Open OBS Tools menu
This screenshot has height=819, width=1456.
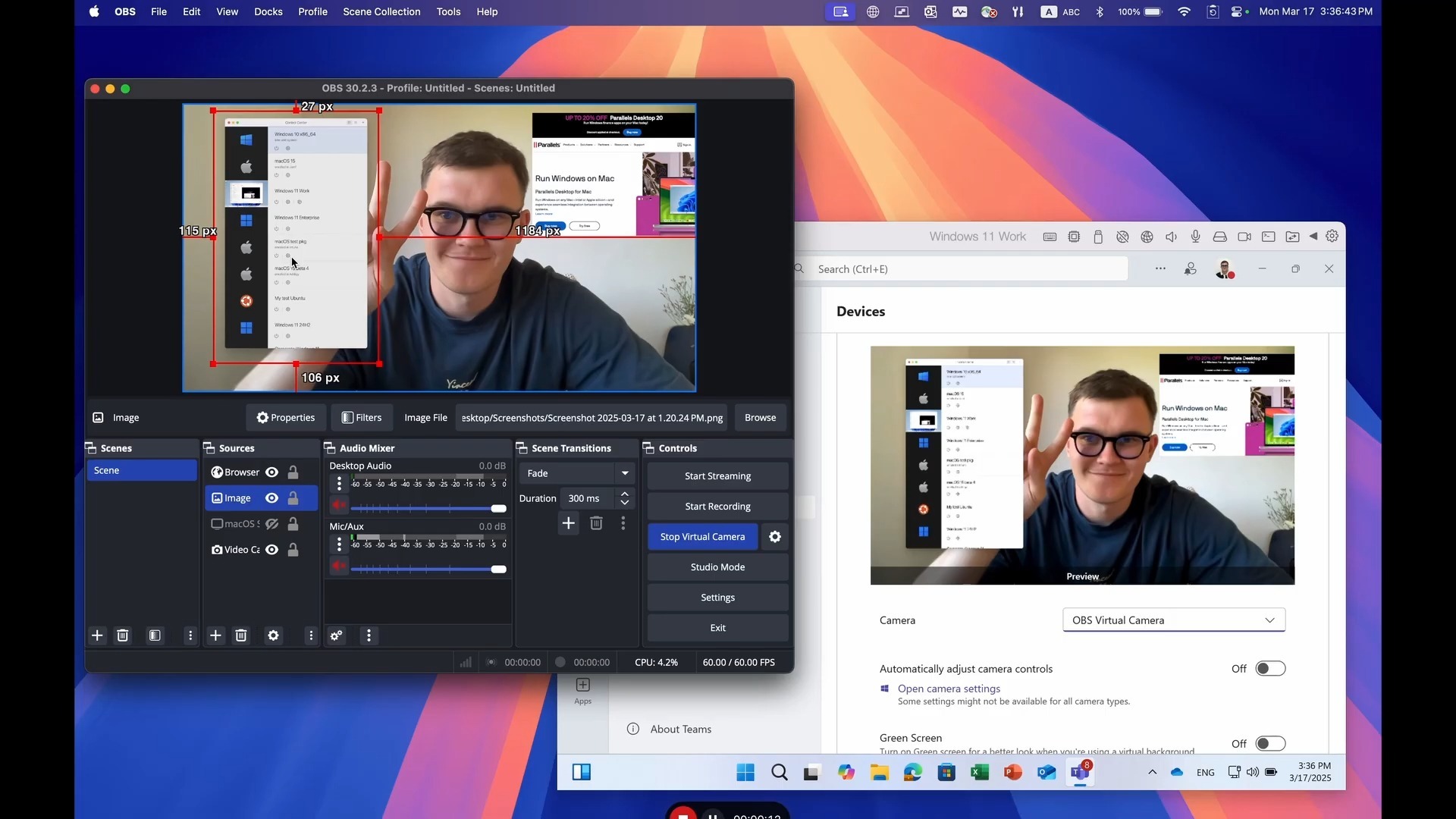448,12
